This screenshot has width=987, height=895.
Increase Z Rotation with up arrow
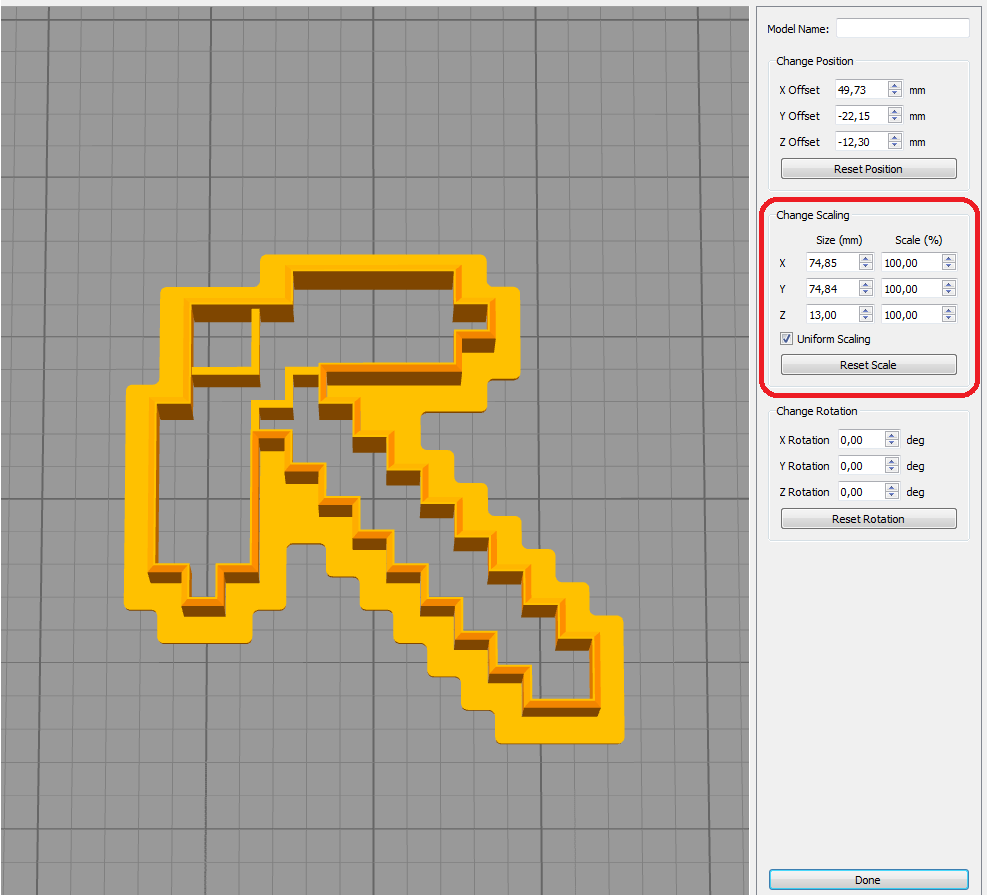coord(891,487)
